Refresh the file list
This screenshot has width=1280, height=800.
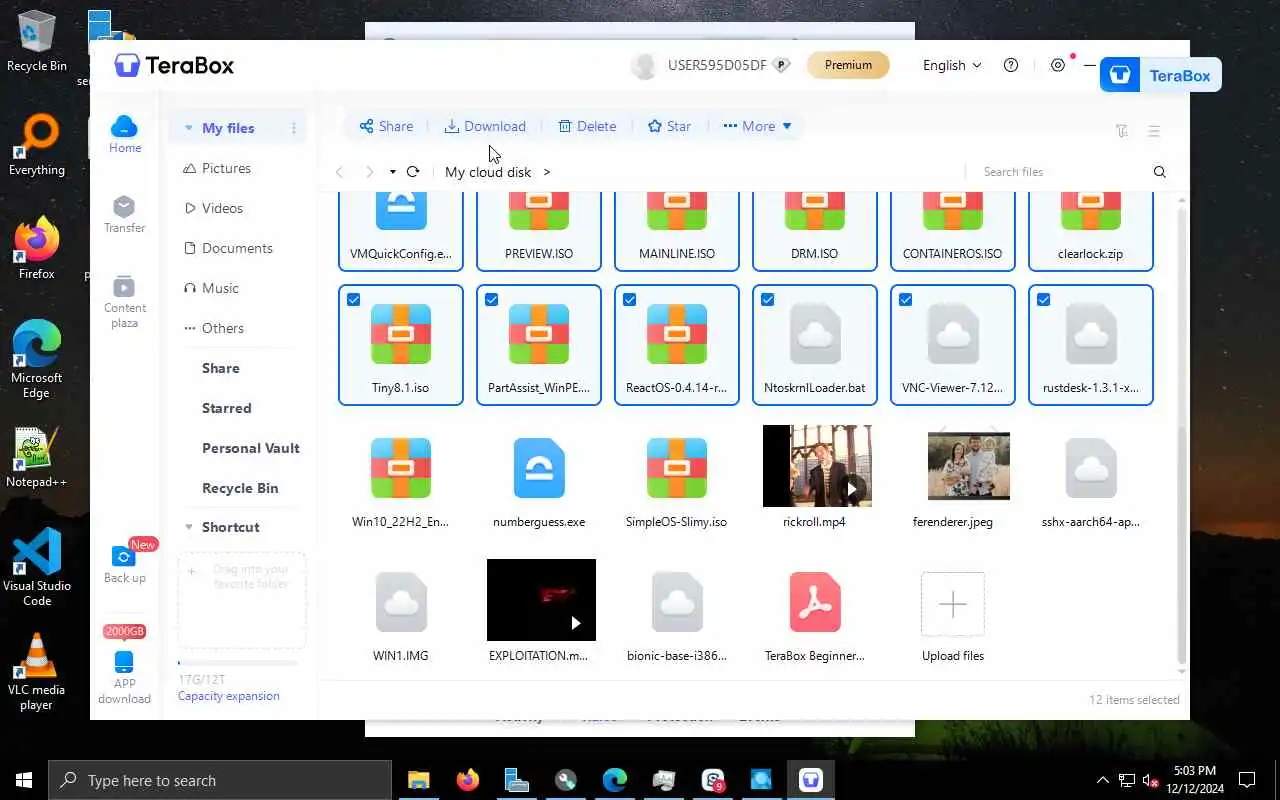[x=413, y=172]
